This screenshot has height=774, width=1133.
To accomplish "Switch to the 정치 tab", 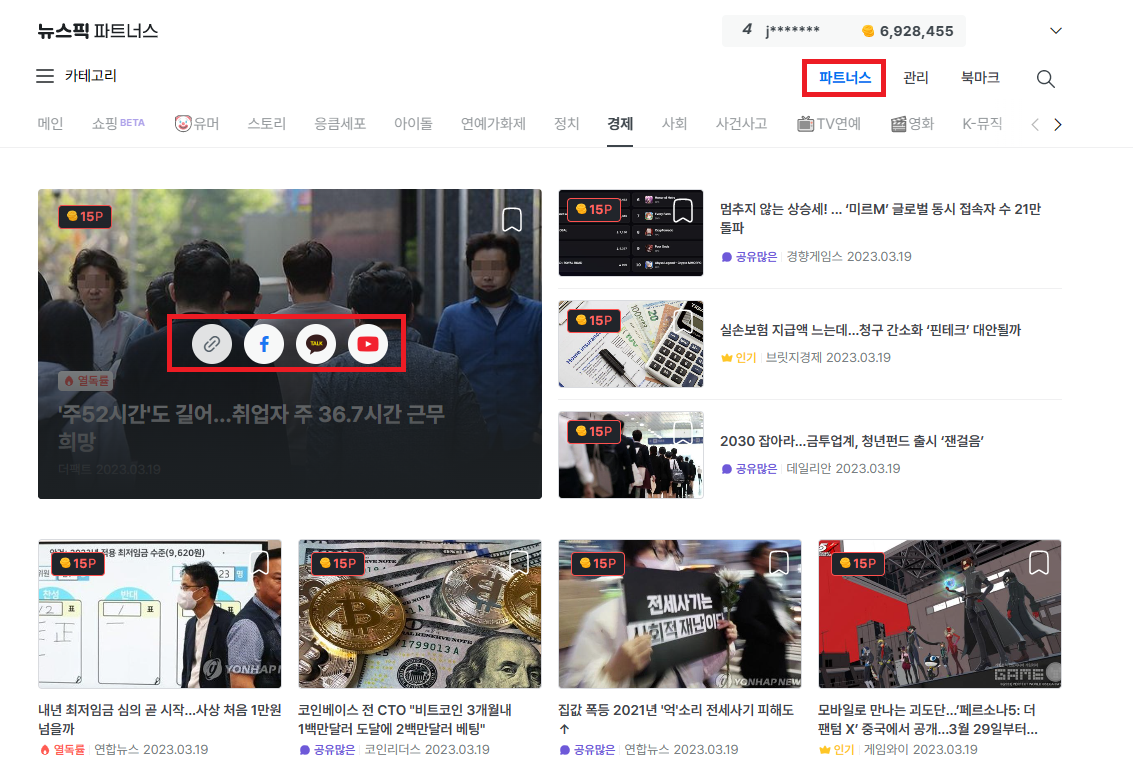I will tap(565, 124).
